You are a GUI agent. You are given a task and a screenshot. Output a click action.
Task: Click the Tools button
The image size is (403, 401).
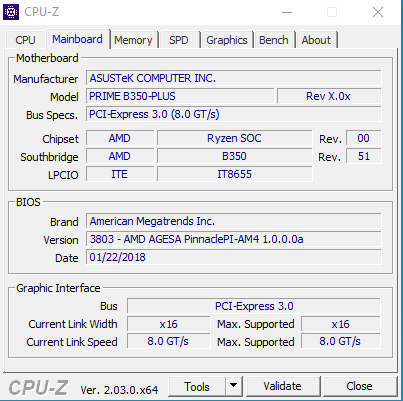point(197,387)
